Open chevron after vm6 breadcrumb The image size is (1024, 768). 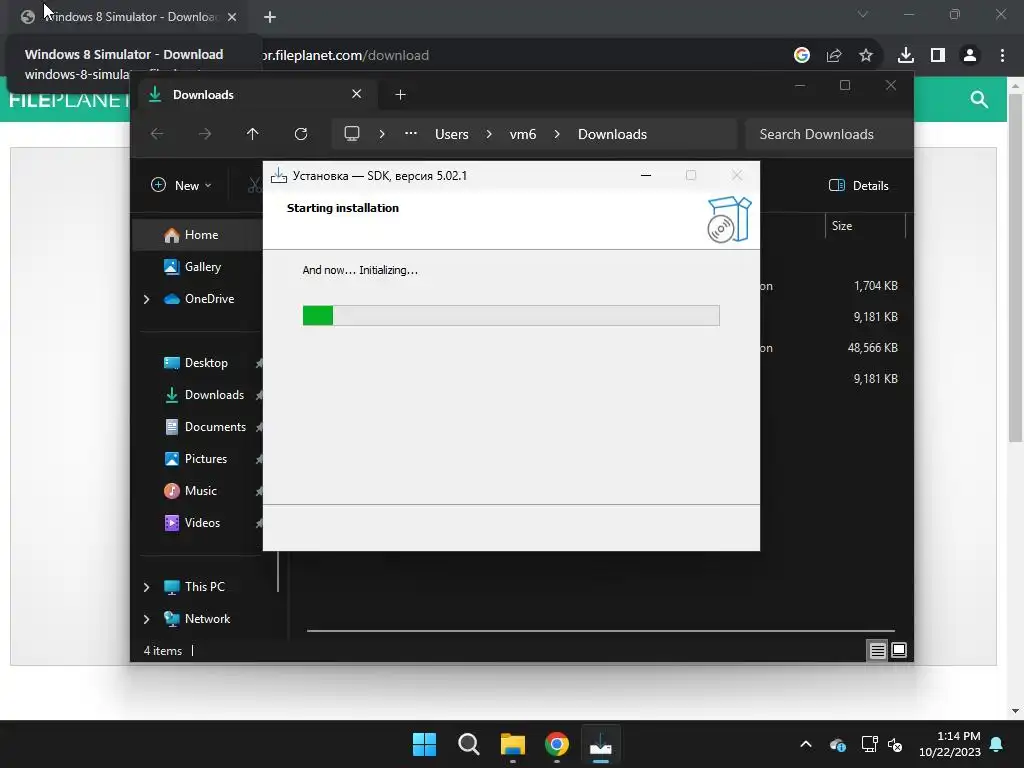click(557, 134)
